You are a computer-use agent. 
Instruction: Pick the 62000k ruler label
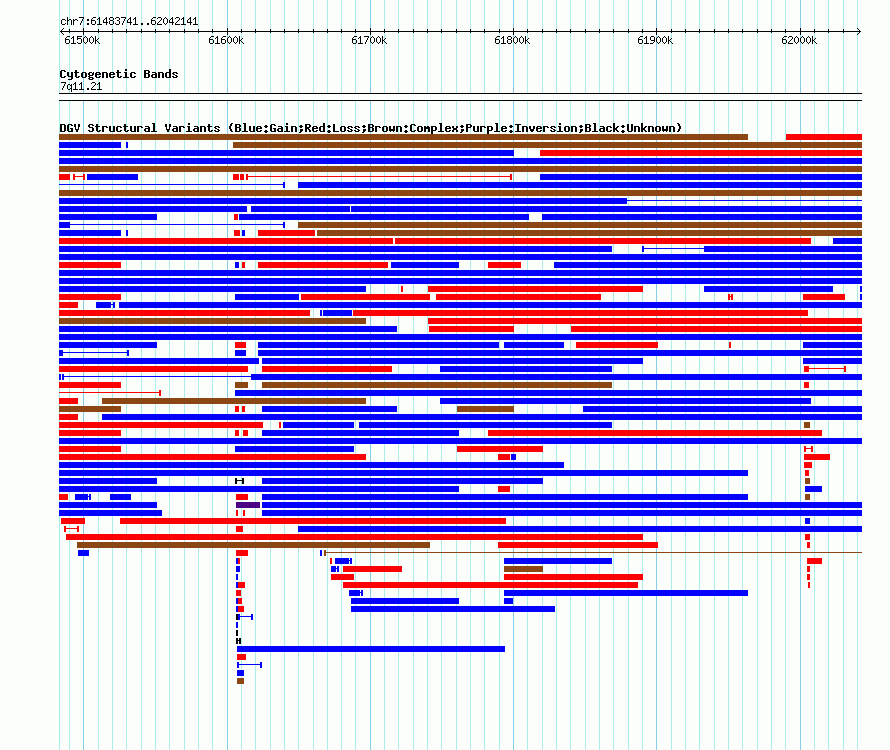tap(799, 40)
